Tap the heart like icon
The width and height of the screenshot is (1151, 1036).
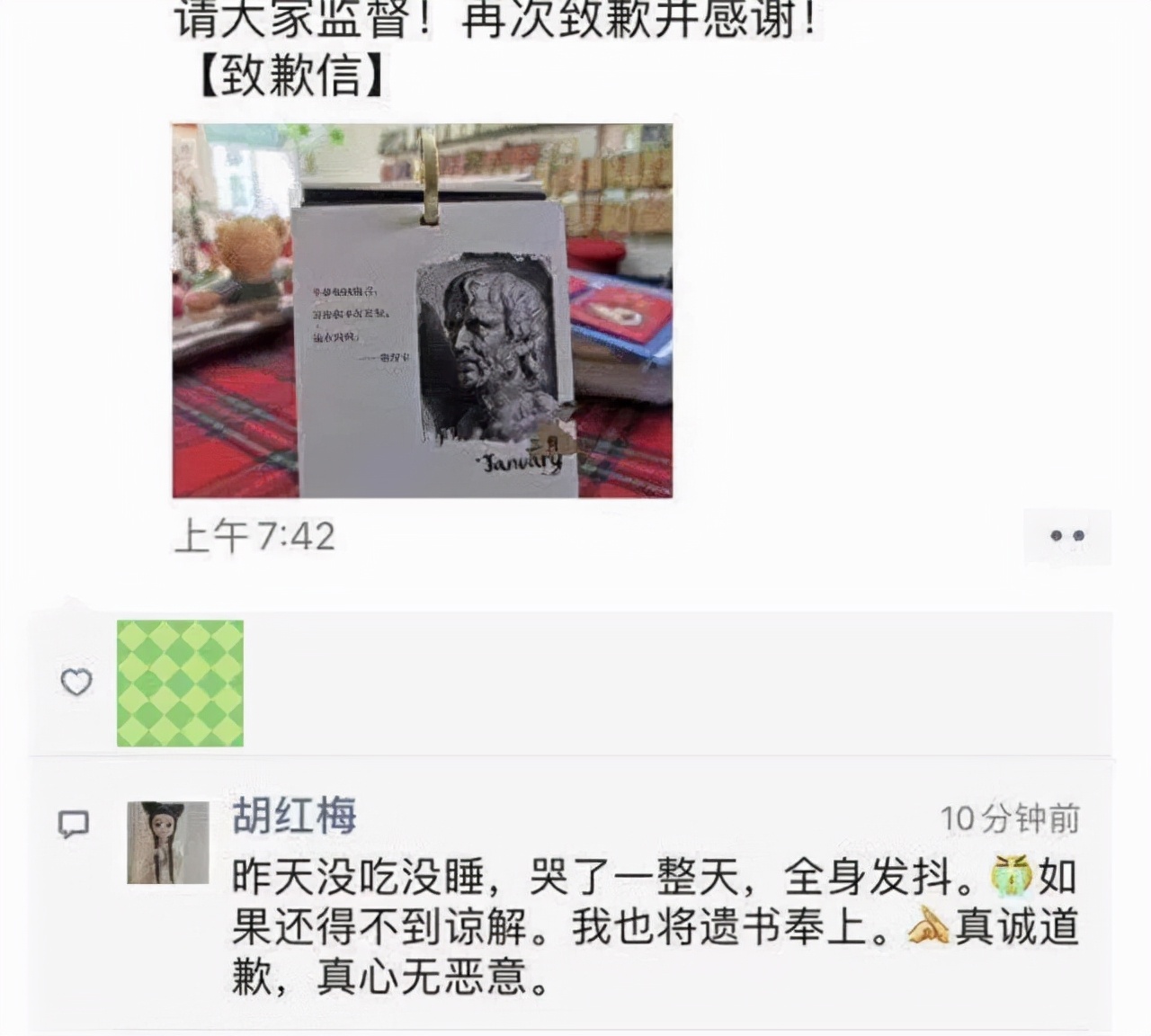pos(76,683)
